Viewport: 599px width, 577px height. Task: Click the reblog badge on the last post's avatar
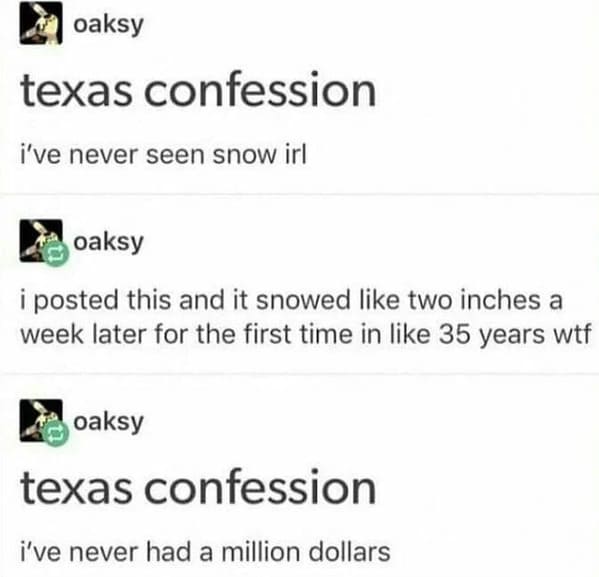(56, 434)
